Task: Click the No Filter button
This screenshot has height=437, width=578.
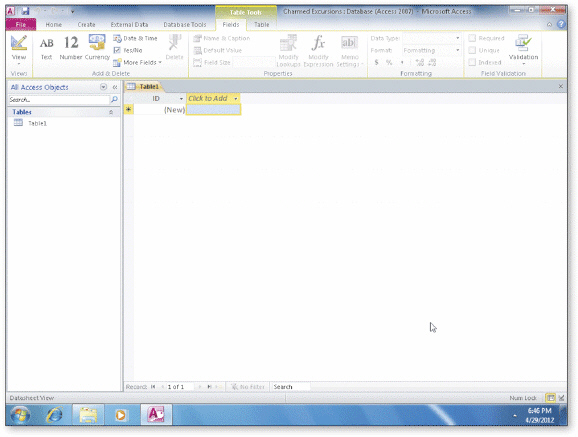Action: click(248, 387)
